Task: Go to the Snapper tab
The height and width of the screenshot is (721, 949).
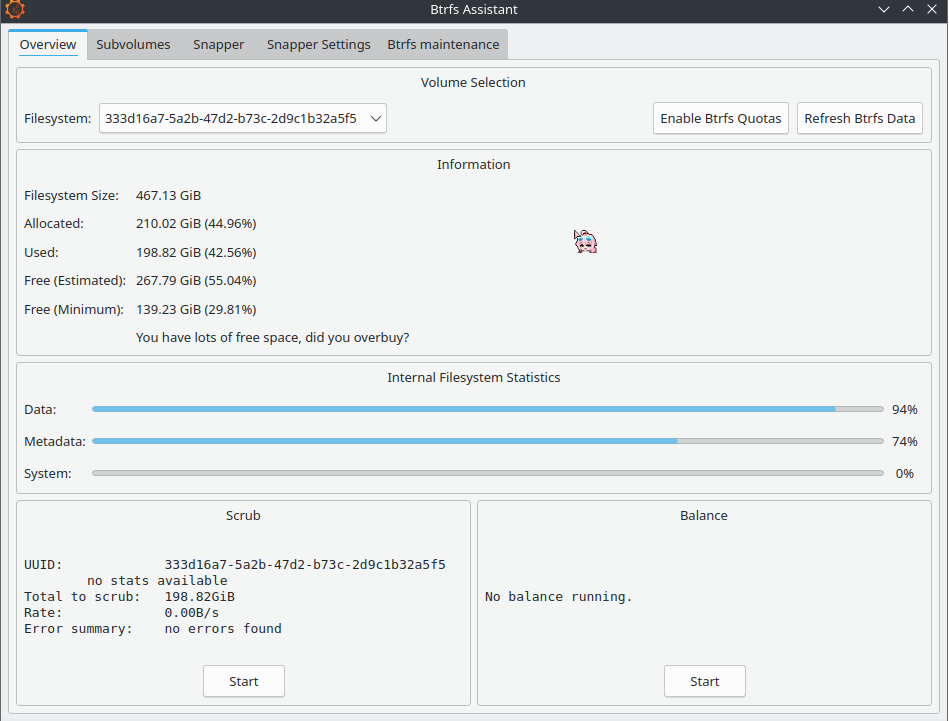Action: 218,45
